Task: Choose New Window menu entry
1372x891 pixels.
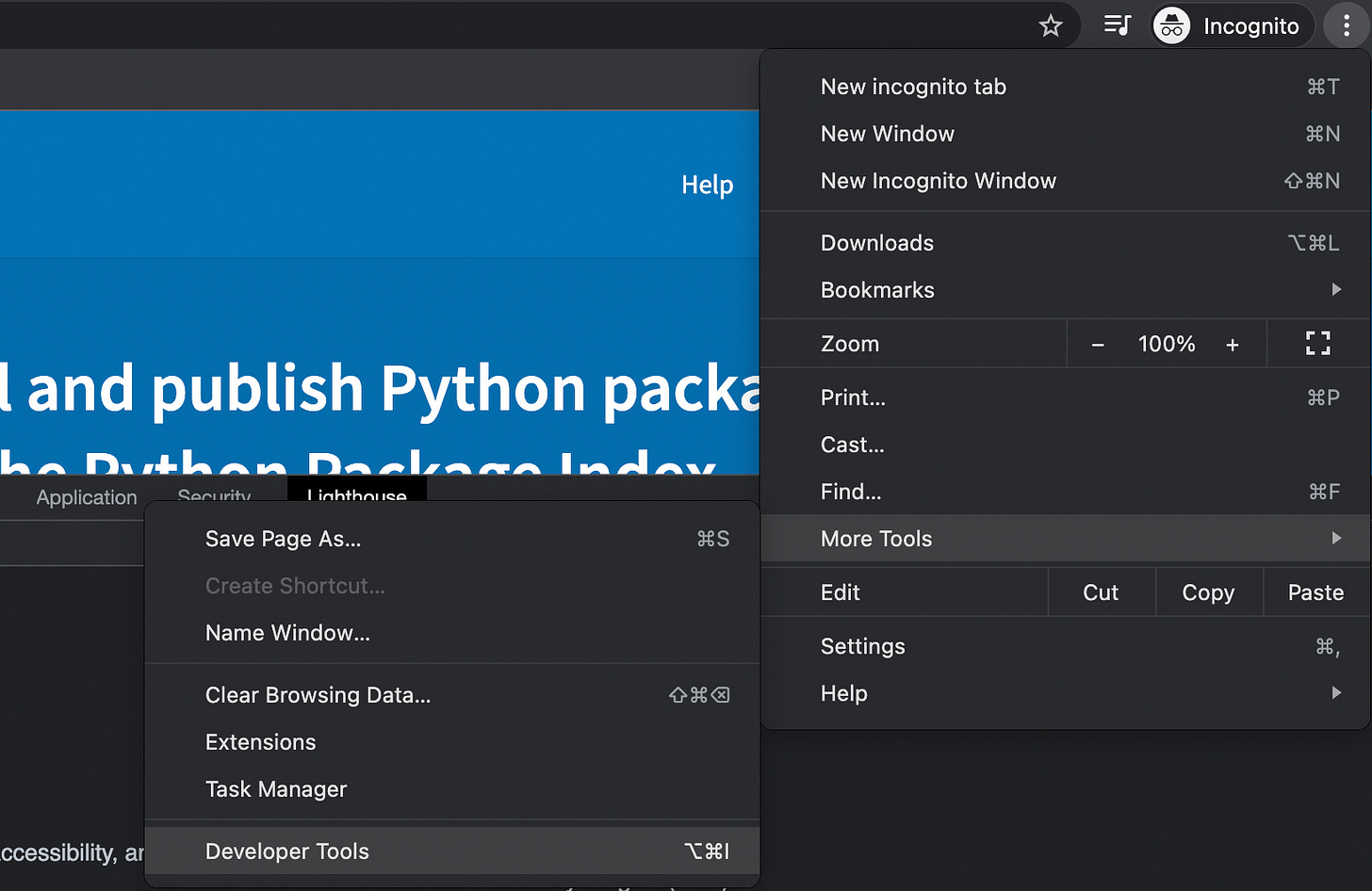Action: pos(1065,134)
